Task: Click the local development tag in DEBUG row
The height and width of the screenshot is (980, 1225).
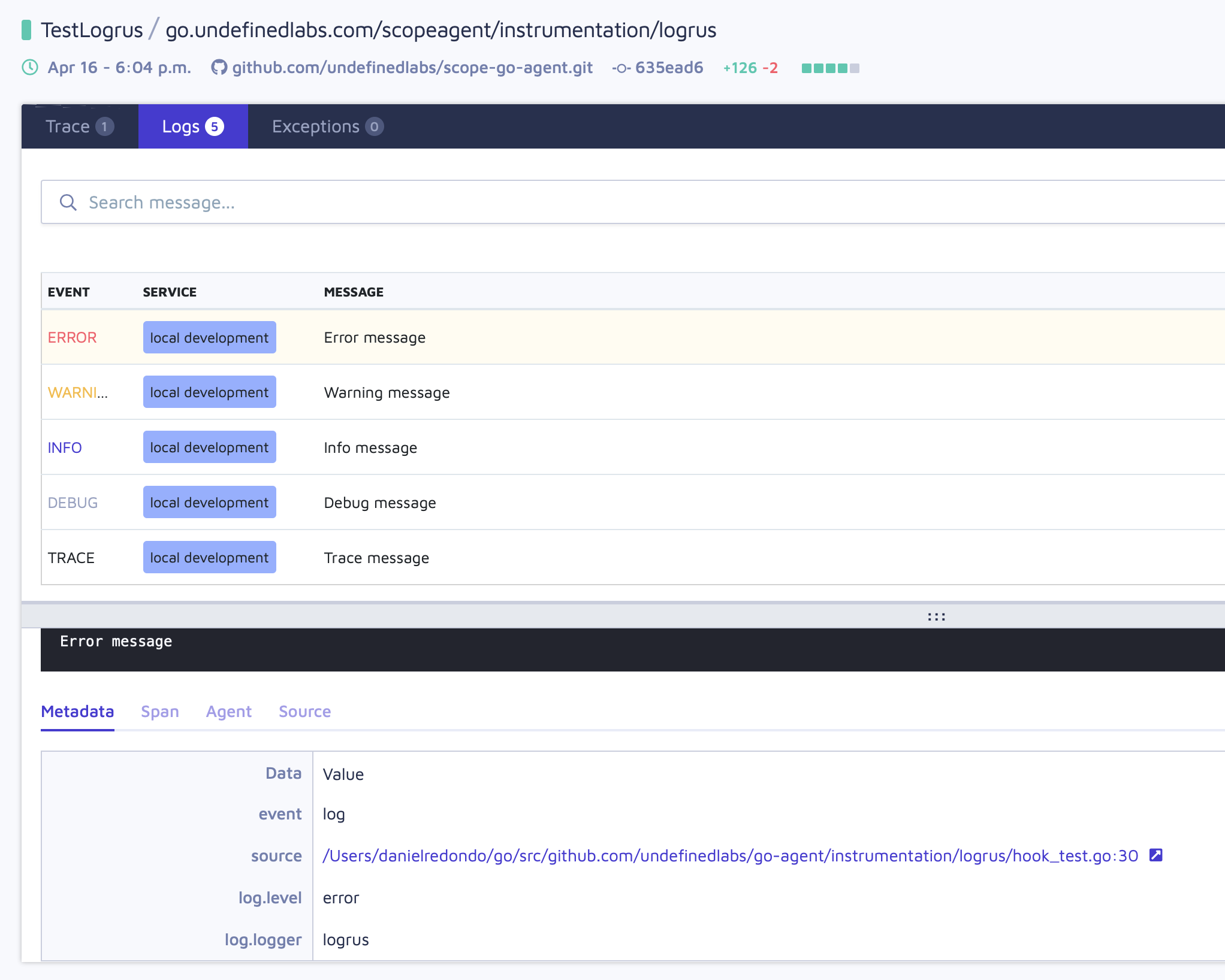Action: tap(209, 503)
